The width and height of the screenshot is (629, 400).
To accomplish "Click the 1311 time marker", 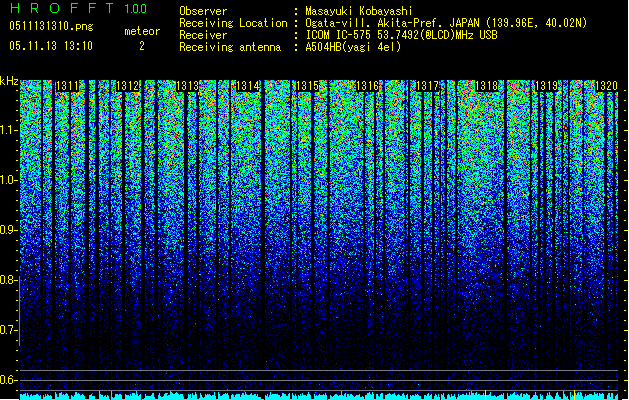I will click(68, 86).
